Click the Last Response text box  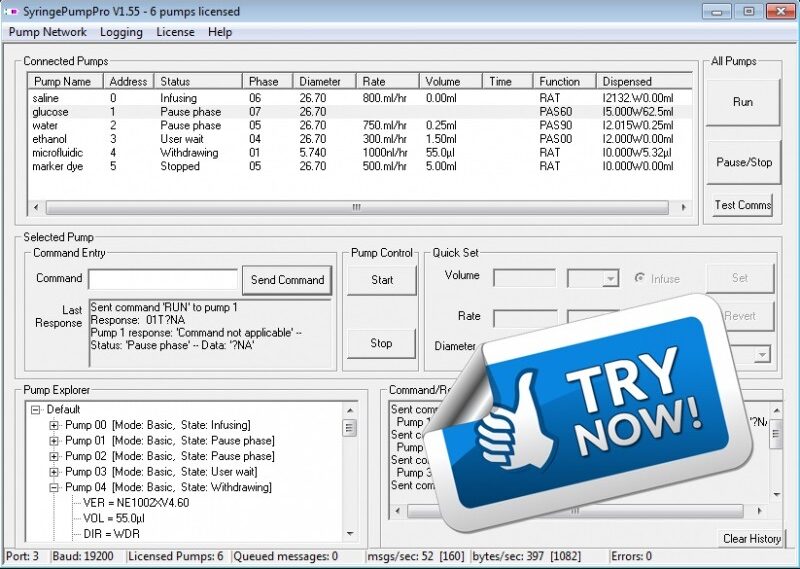point(210,333)
